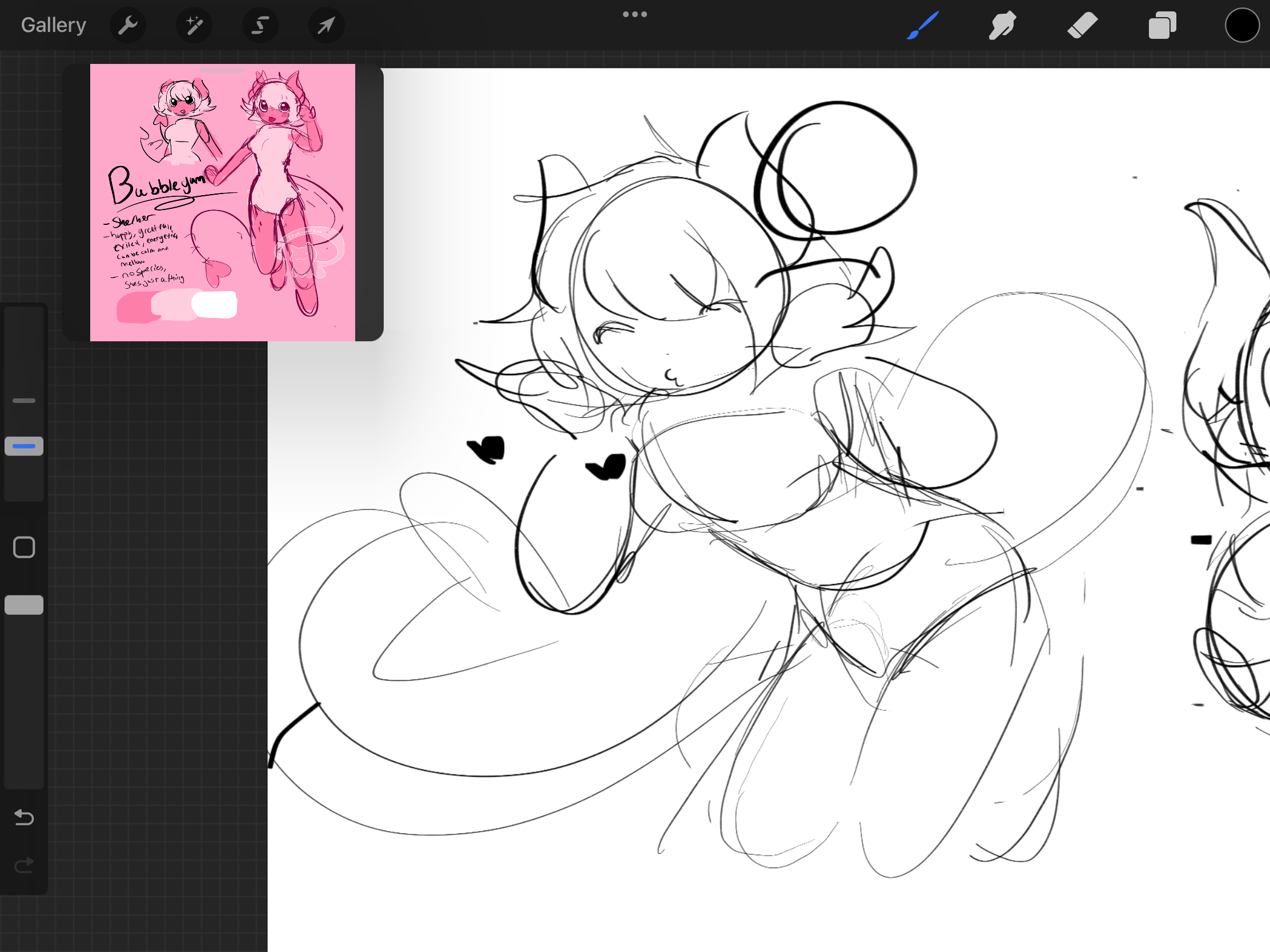Click the brush opacity slider handle

pos(24,605)
